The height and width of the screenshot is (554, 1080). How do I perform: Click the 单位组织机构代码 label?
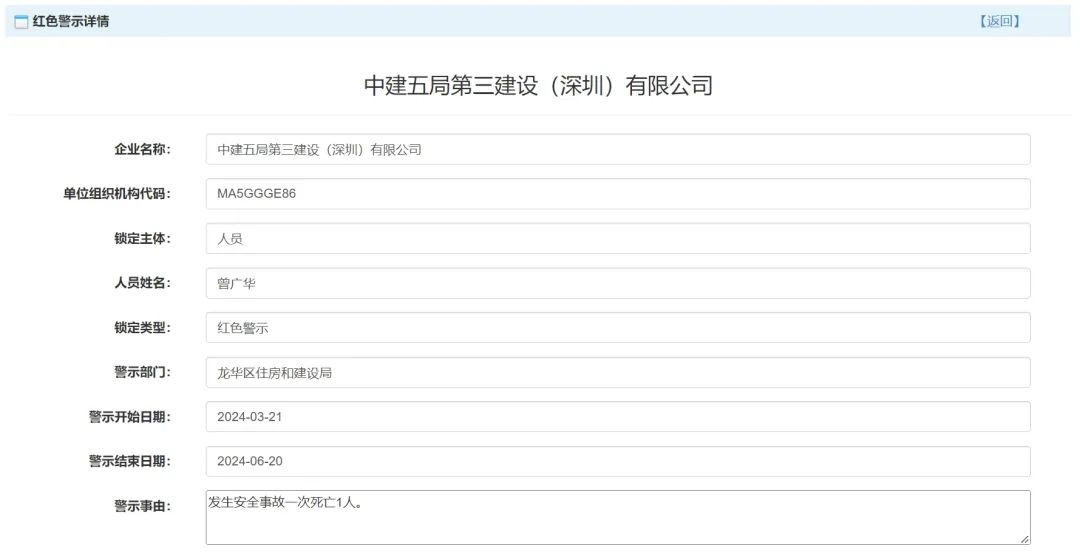point(117,194)
